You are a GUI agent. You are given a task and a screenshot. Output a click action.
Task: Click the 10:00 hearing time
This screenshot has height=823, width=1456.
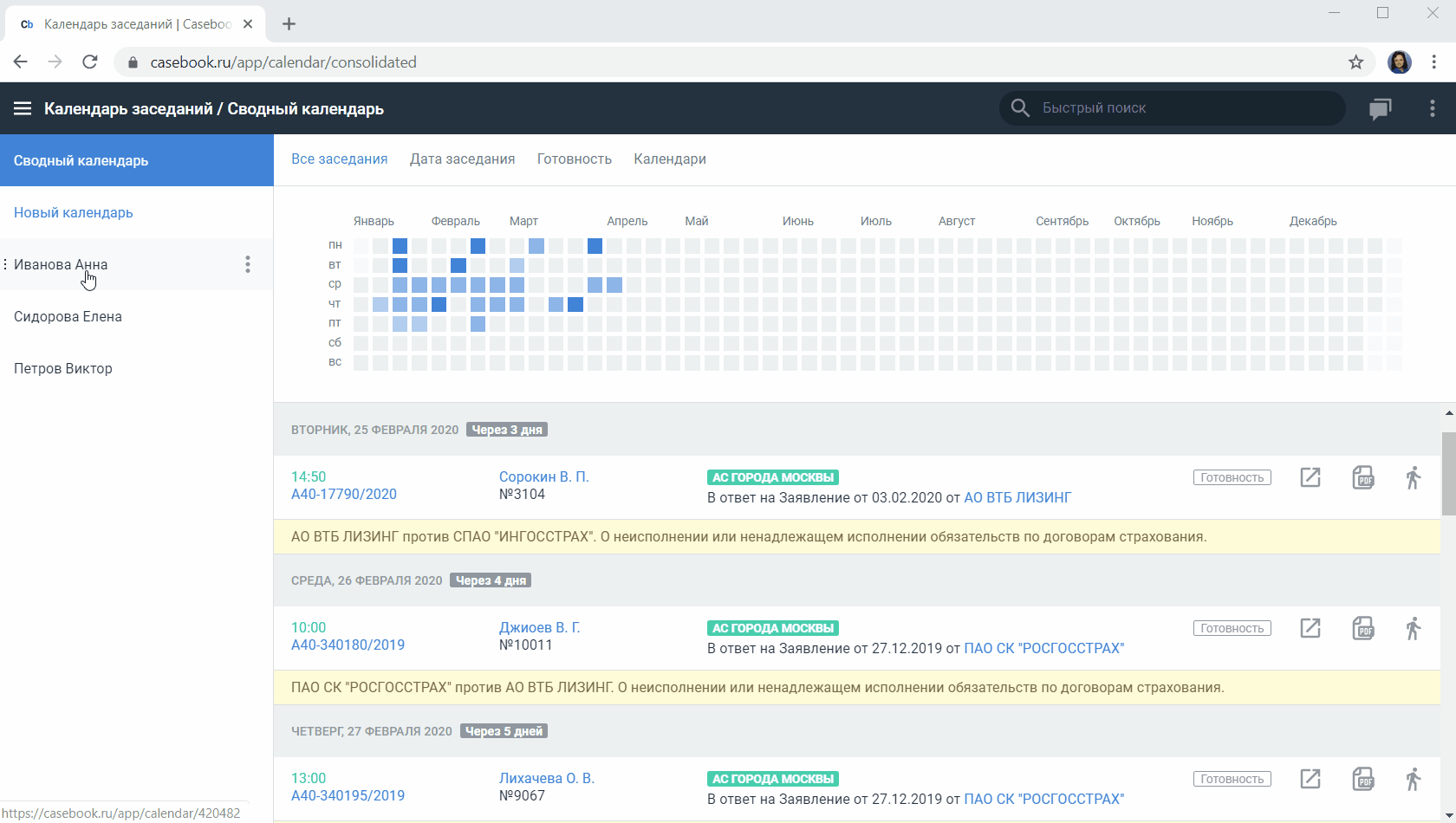click(x=309, y=628)
